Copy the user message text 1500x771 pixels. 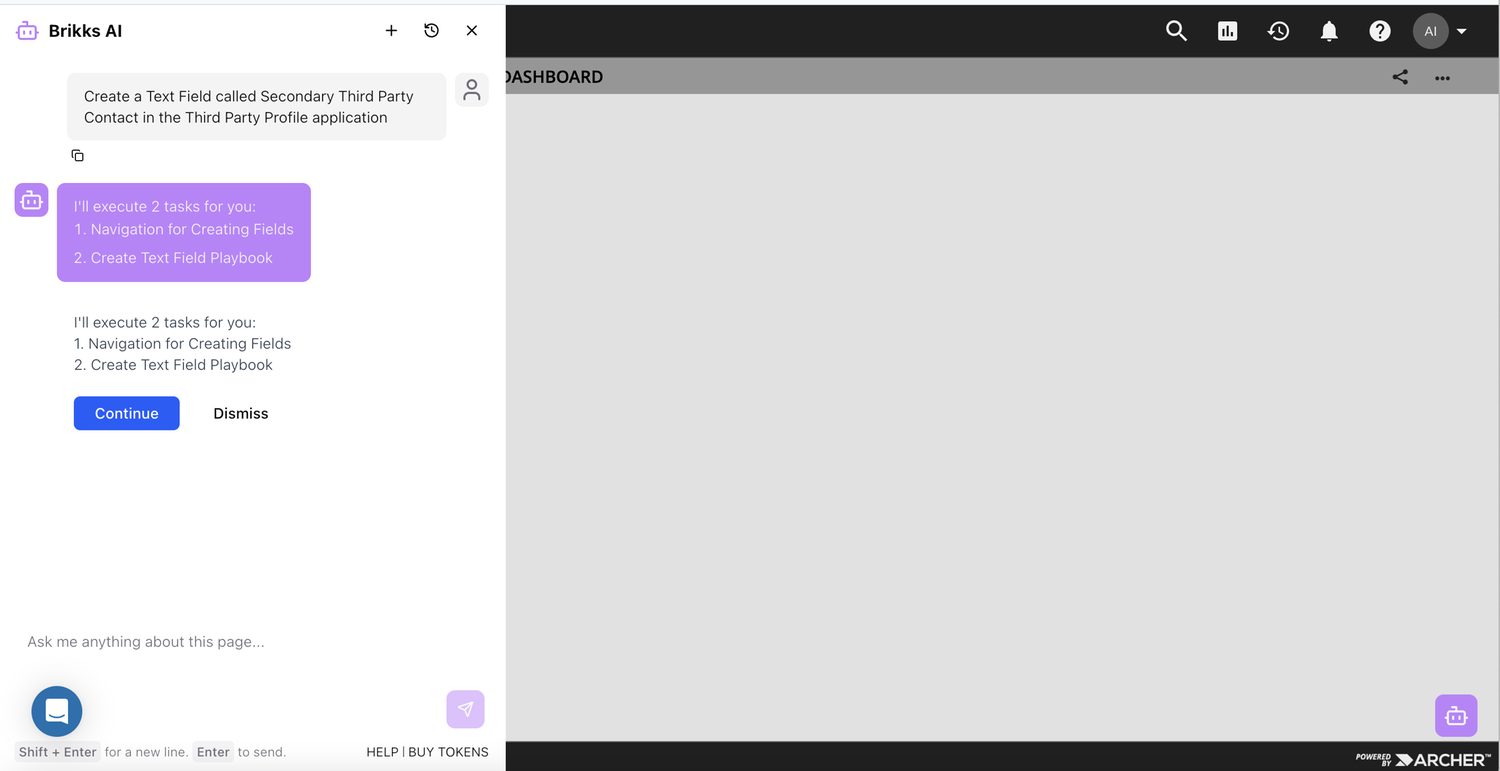click(77, 155)
